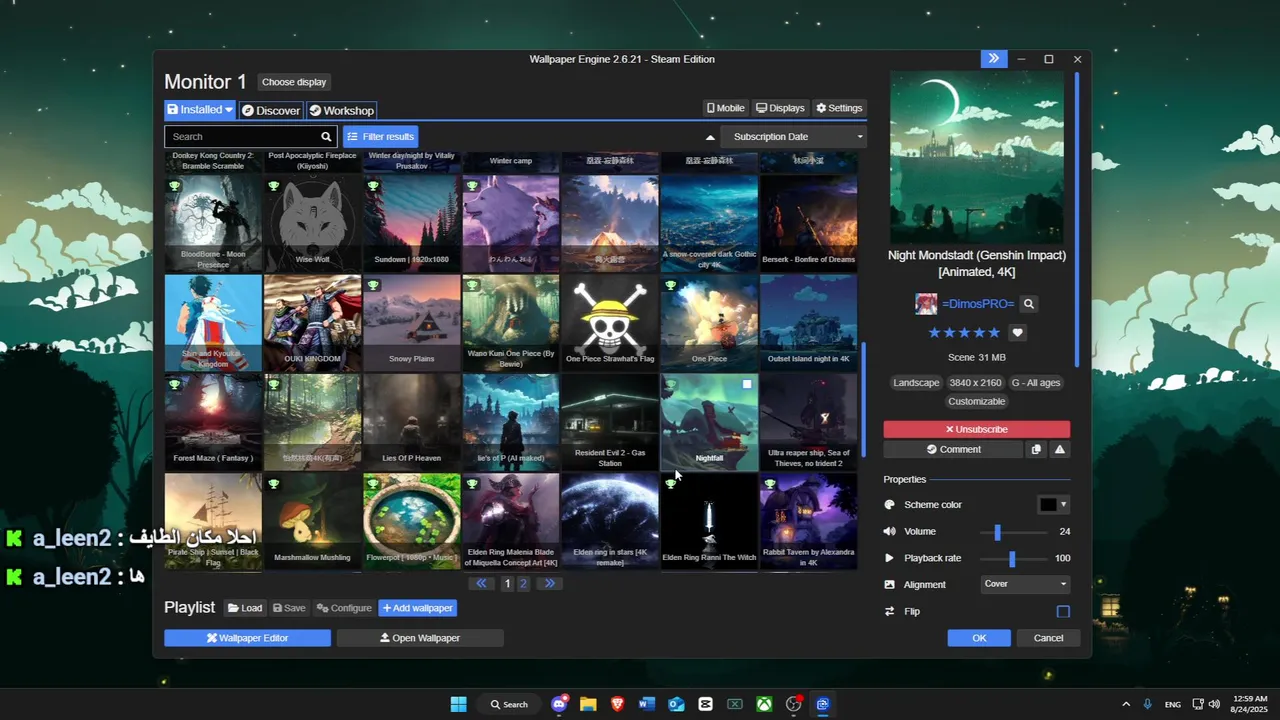Reverse sort order with the up-arrow icon
Image resolution: width=1280 pixels, height=720 pixels.
pyautogui.click(x=710, y=137)
